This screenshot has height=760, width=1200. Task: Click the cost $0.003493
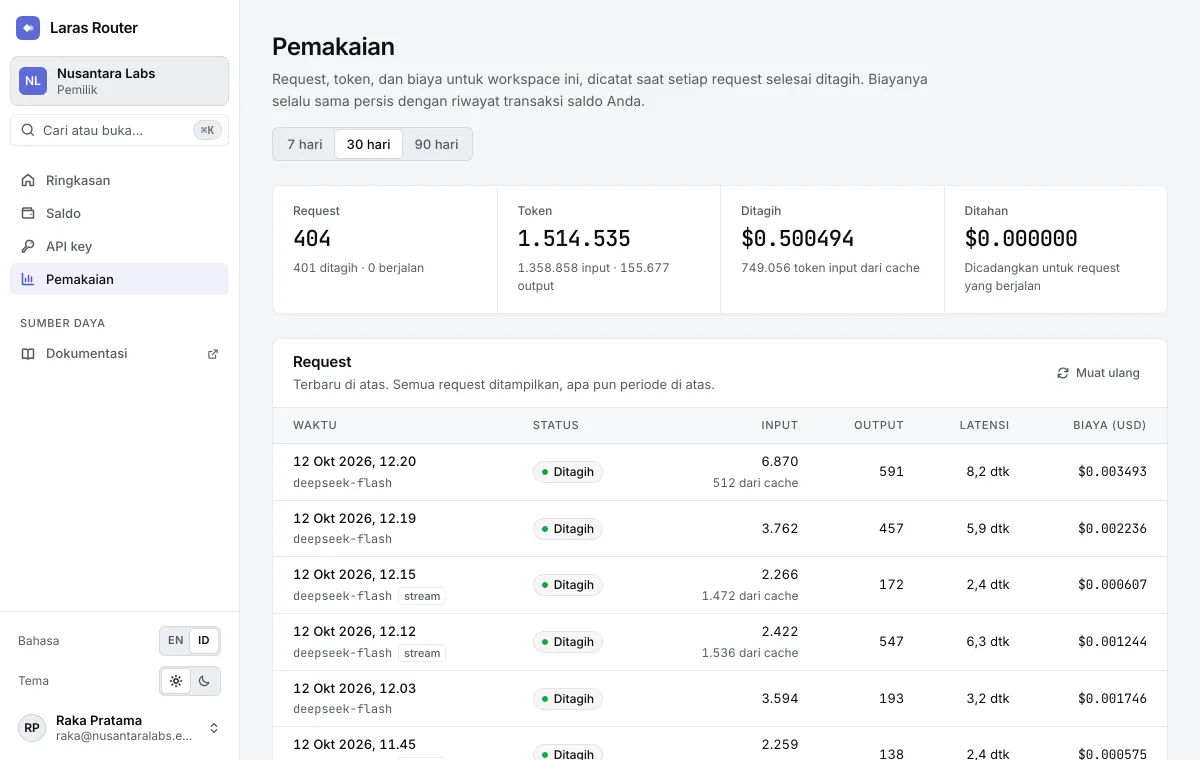(x=1112, y=472)
